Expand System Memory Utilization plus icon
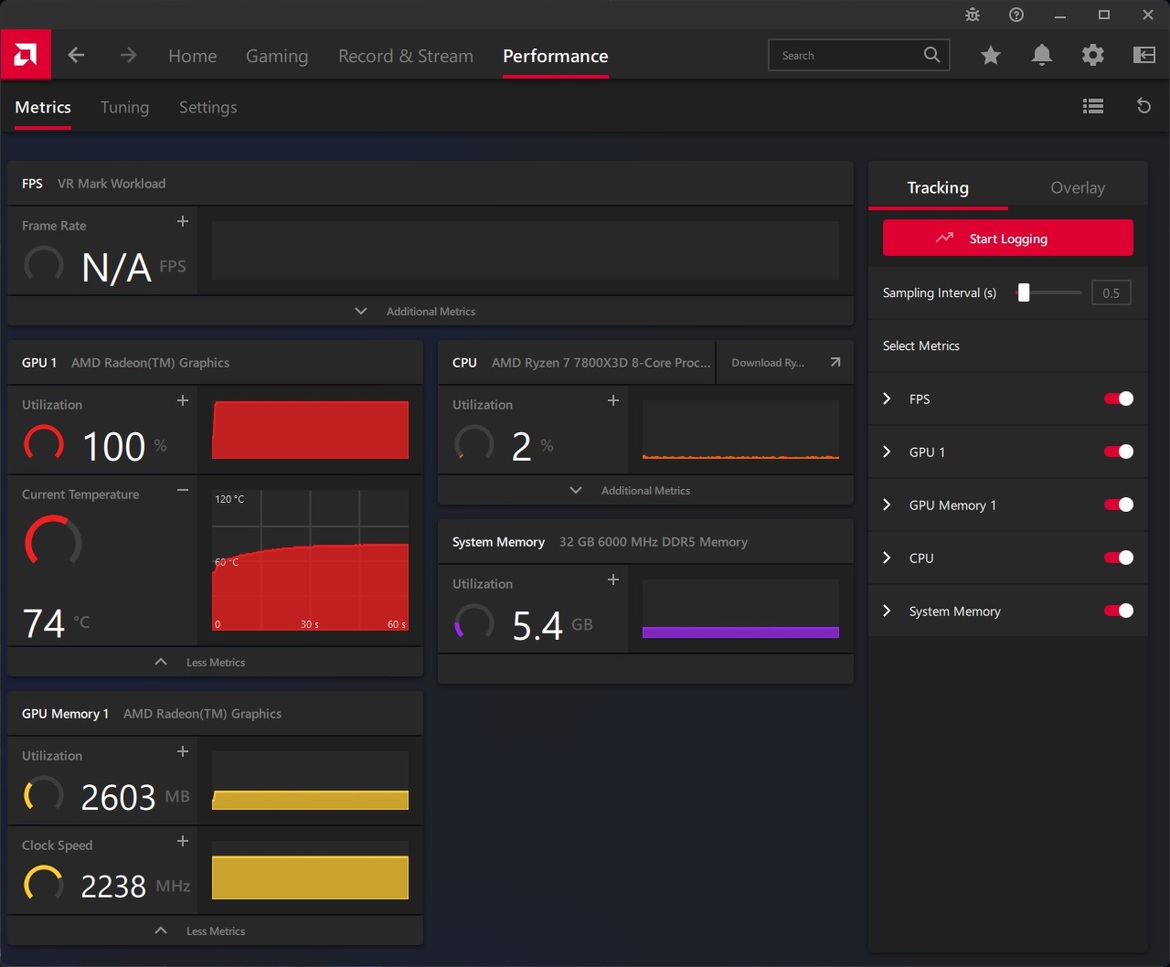1170x967 pixels. (613, 580)
